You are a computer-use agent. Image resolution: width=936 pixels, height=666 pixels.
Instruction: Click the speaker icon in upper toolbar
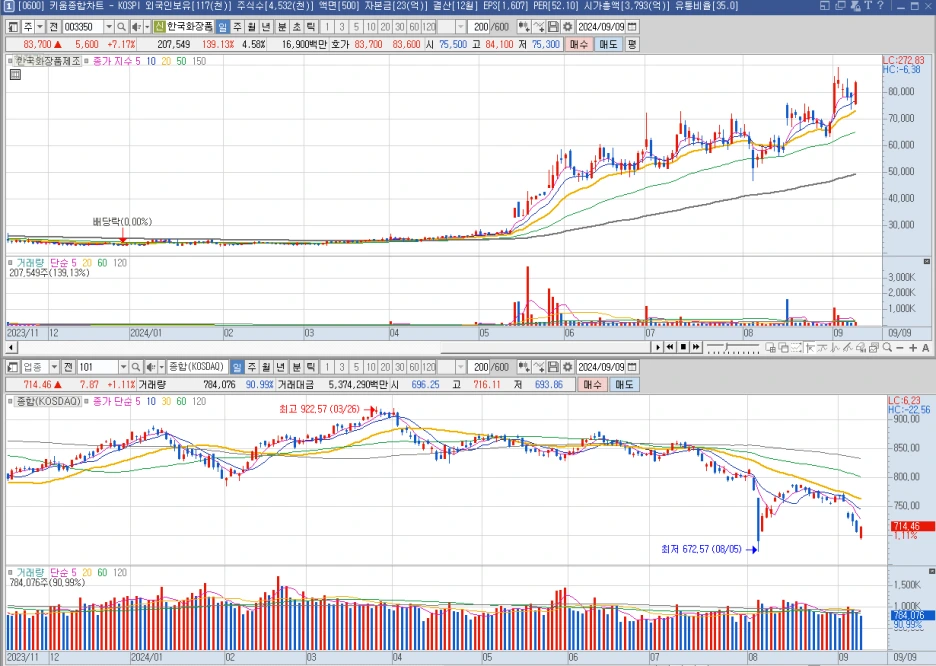pos(137,27)
